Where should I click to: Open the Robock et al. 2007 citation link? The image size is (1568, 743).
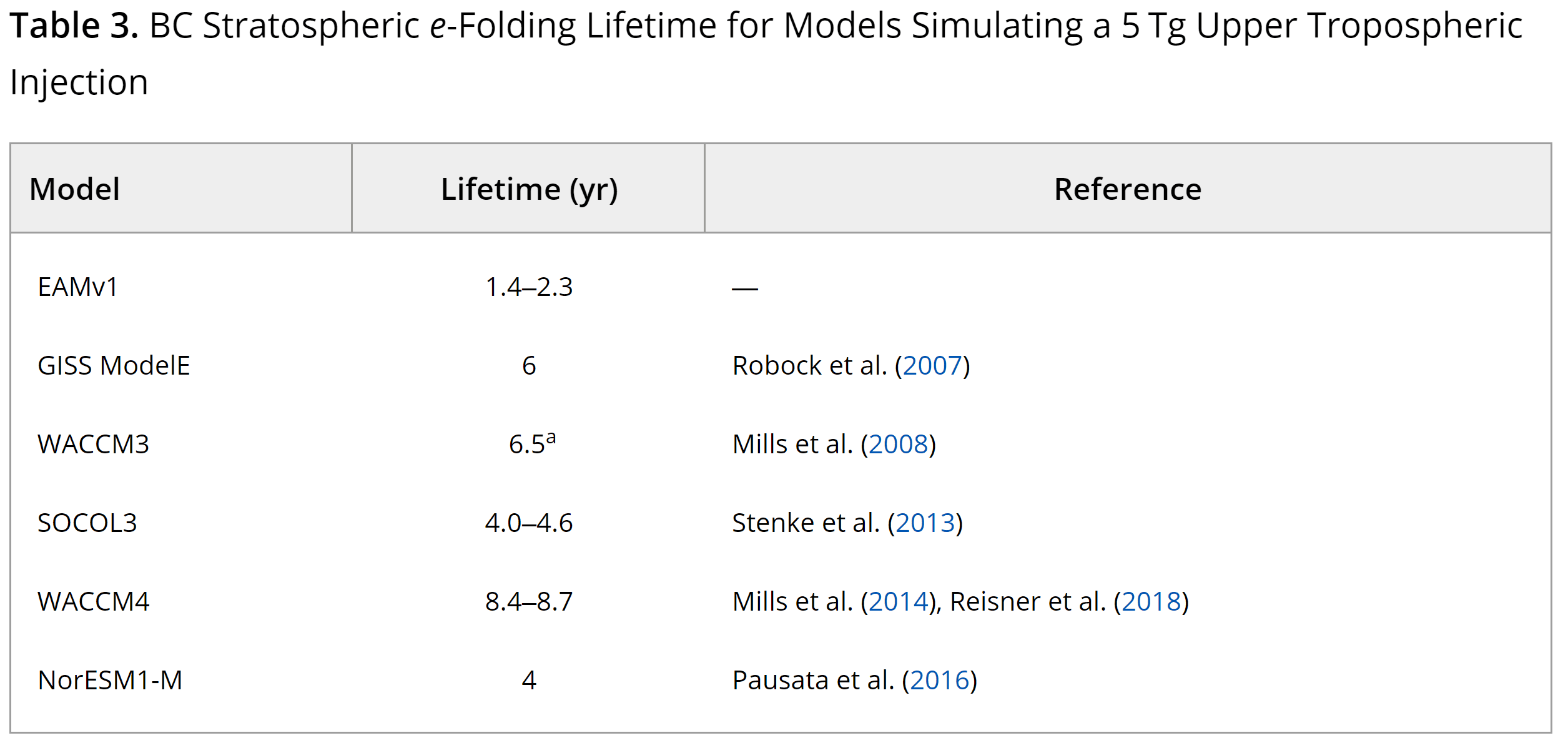pyautogui.click(x=932, y=366)
